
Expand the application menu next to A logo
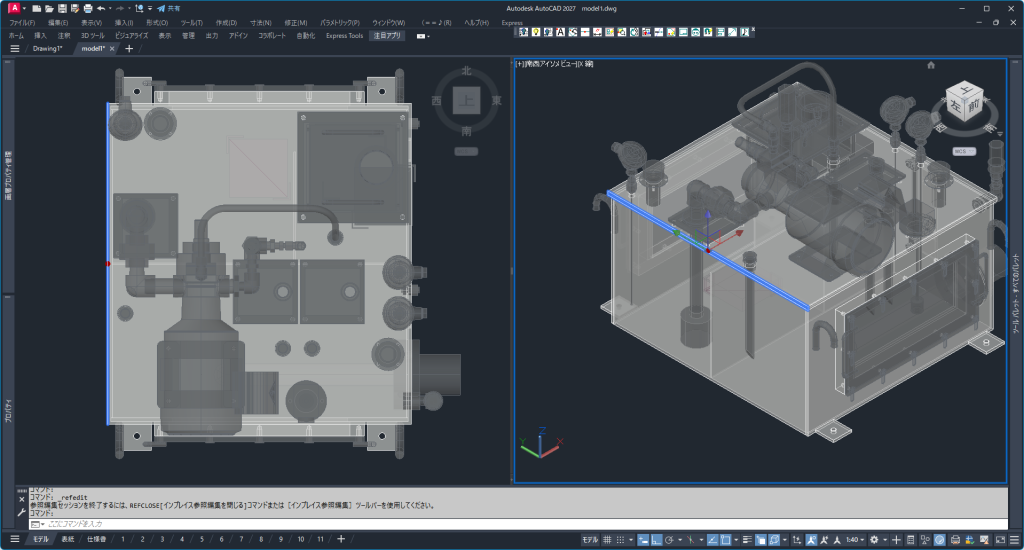25,8
